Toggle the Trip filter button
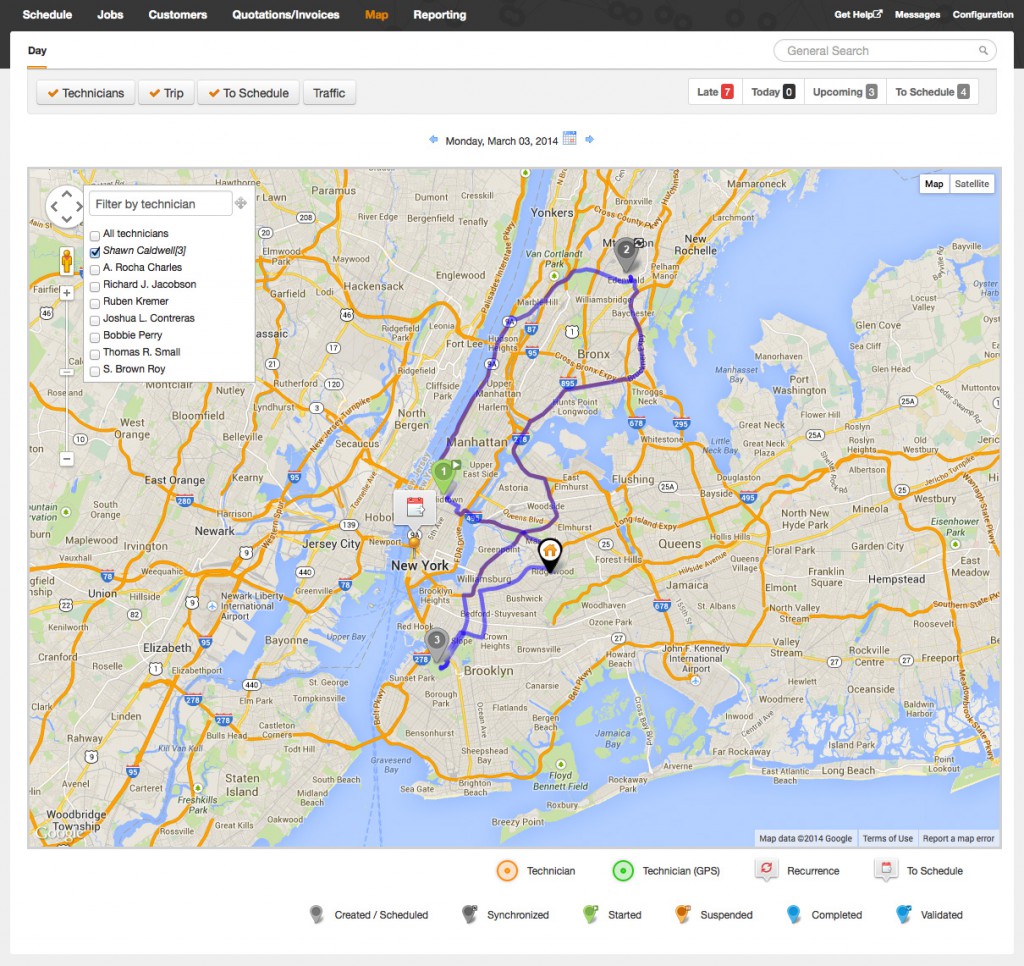 [166, 93]
